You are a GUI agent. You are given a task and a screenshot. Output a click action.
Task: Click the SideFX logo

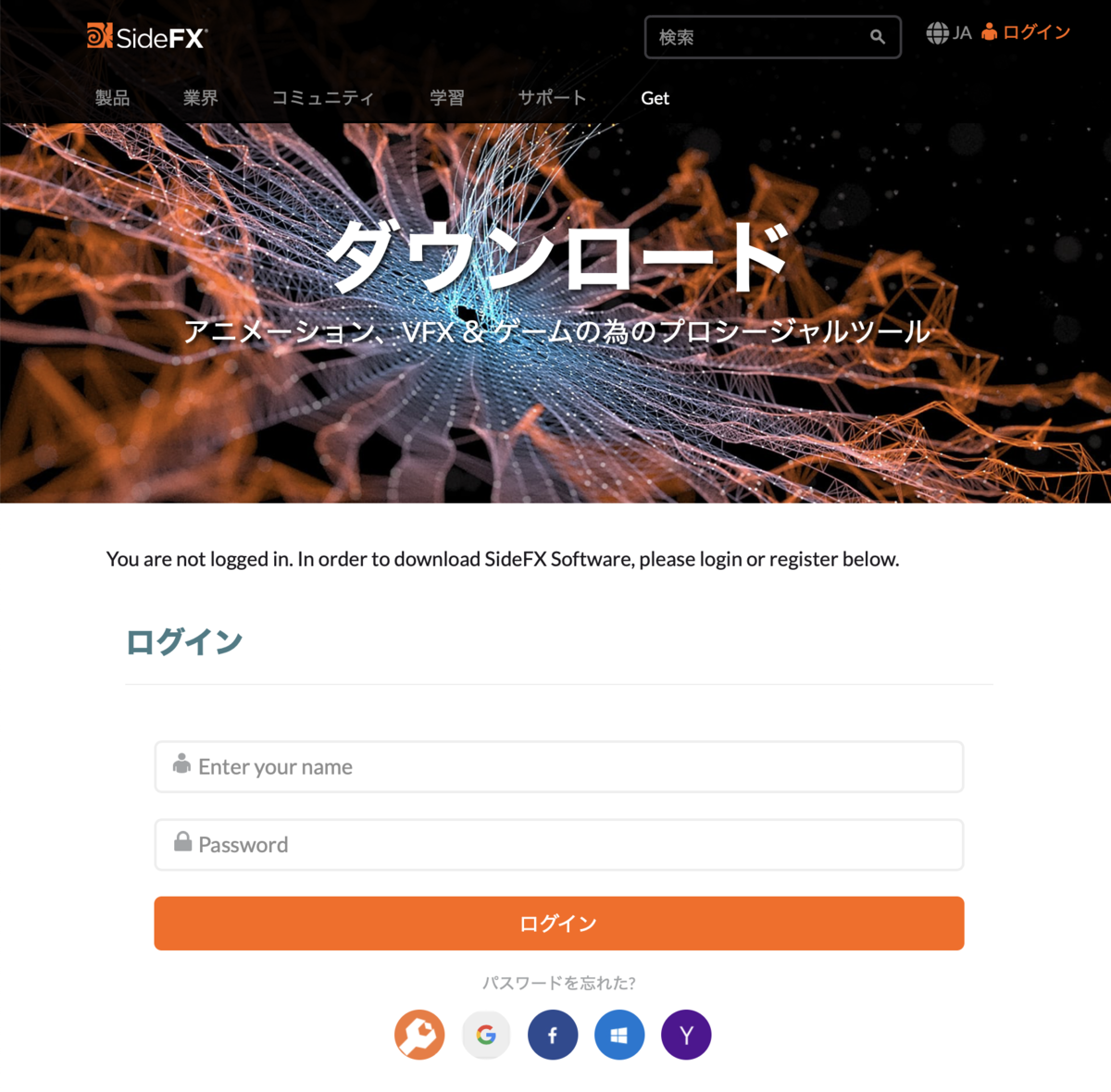(147, 36)
